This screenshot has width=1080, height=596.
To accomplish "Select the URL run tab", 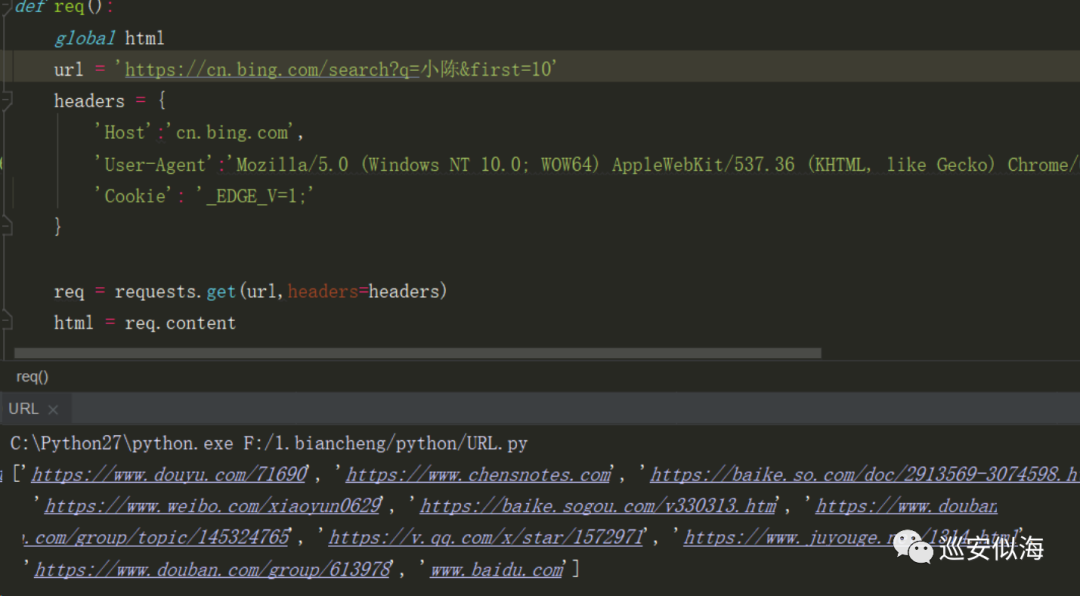I will (23, 409).
